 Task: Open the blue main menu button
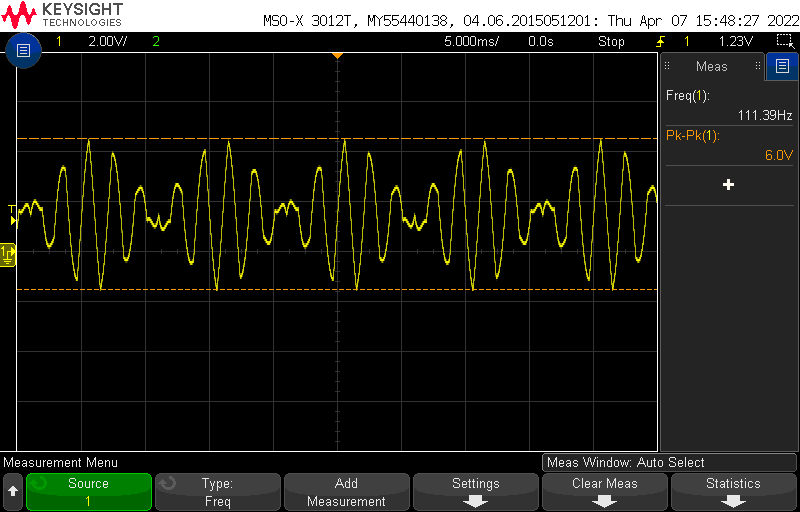(23, 50)
